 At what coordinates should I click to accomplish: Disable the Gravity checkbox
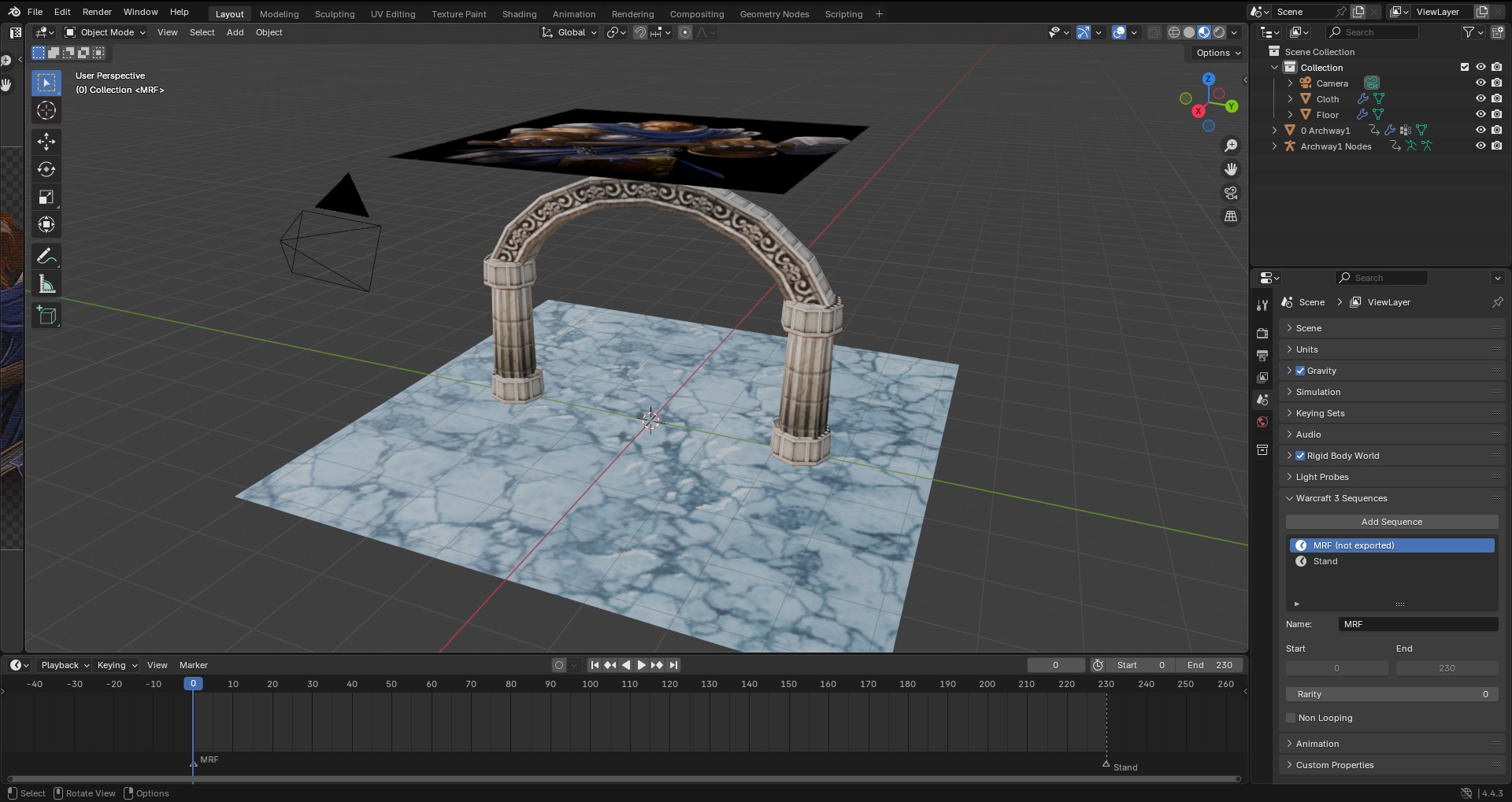(x=1300, y=371)
